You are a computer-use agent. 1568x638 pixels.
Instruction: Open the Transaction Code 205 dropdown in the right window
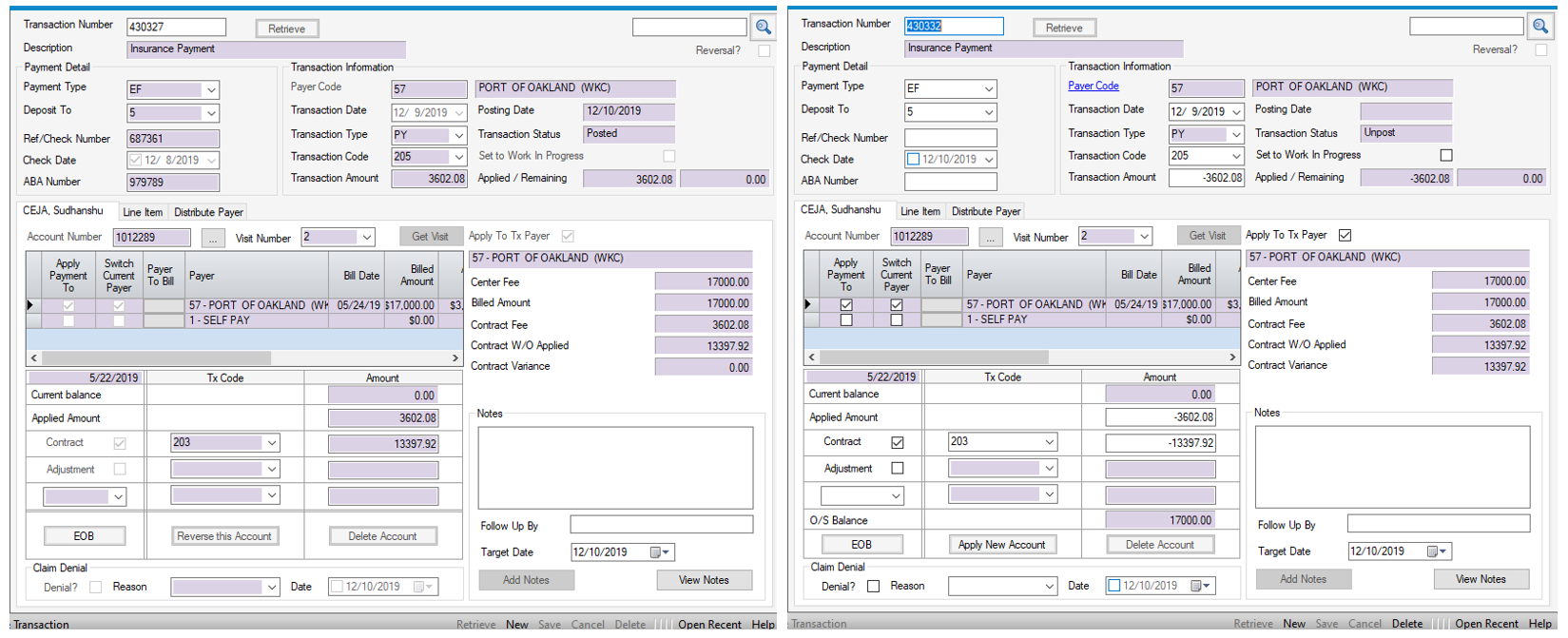1235,156
